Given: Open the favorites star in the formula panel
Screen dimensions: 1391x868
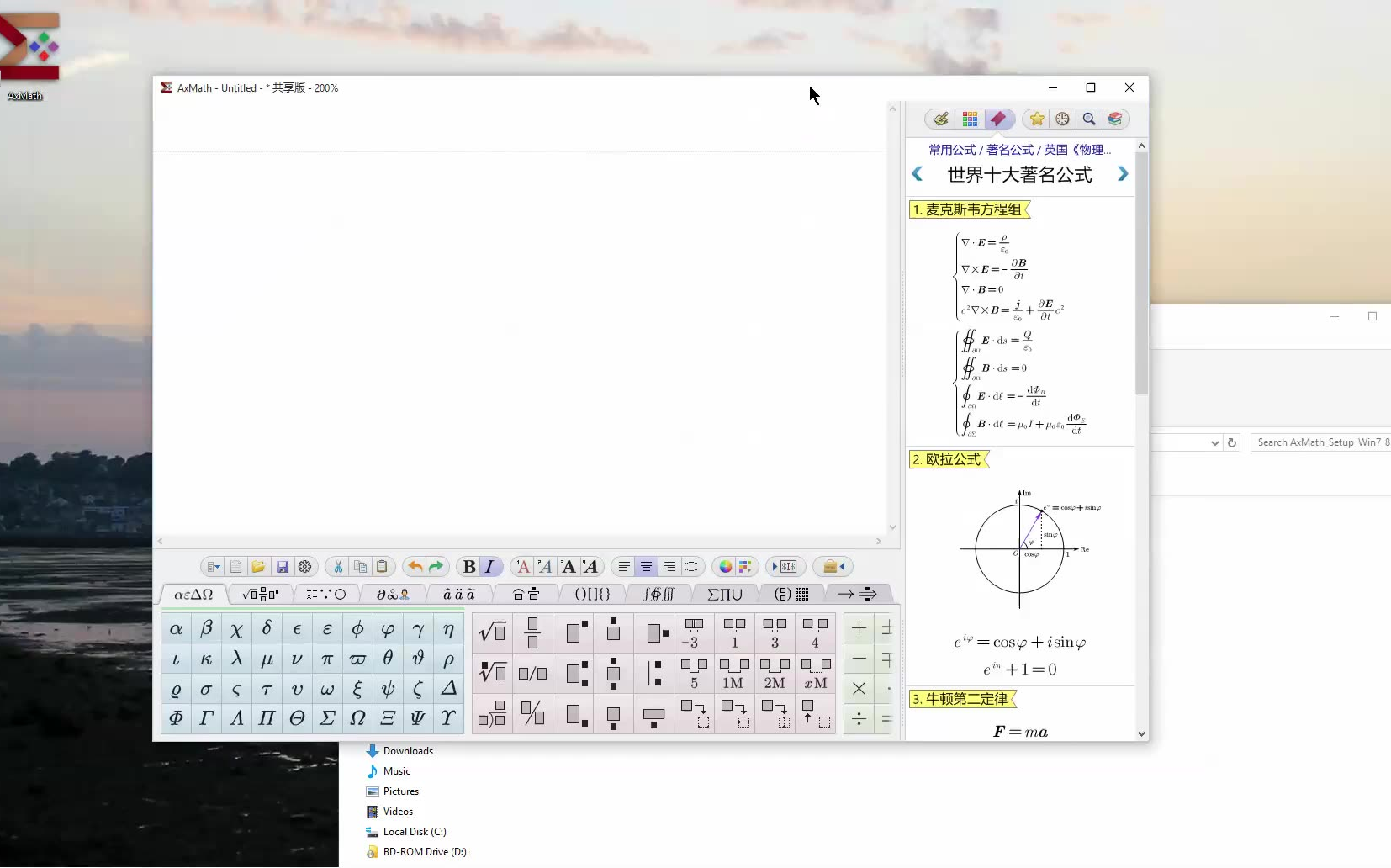Looking at the screenshot, I should coord(1038,119).
